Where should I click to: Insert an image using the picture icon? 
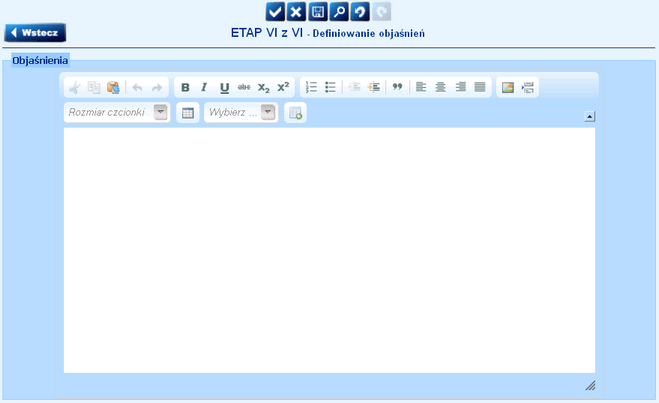tap(507, 87)
